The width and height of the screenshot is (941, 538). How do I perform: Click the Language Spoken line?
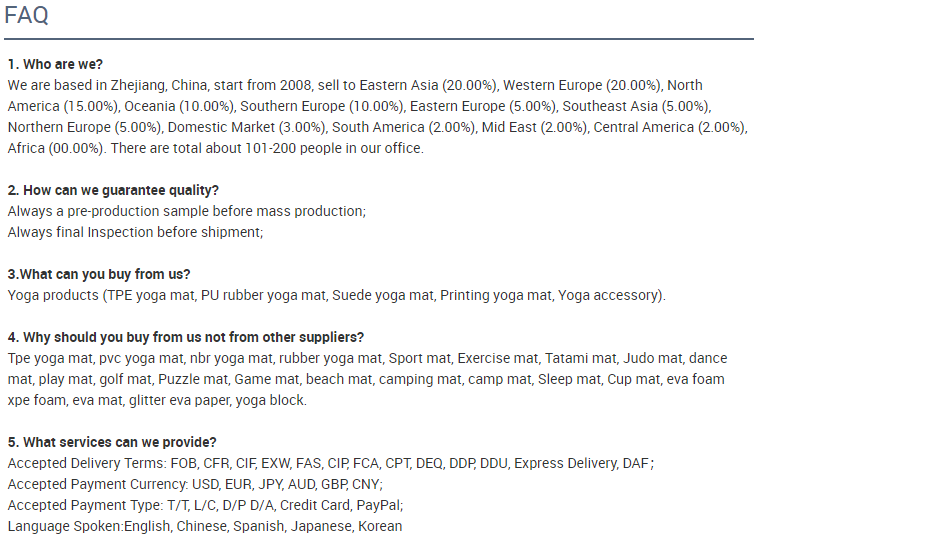pyautogui.click(x=205, y=526)
